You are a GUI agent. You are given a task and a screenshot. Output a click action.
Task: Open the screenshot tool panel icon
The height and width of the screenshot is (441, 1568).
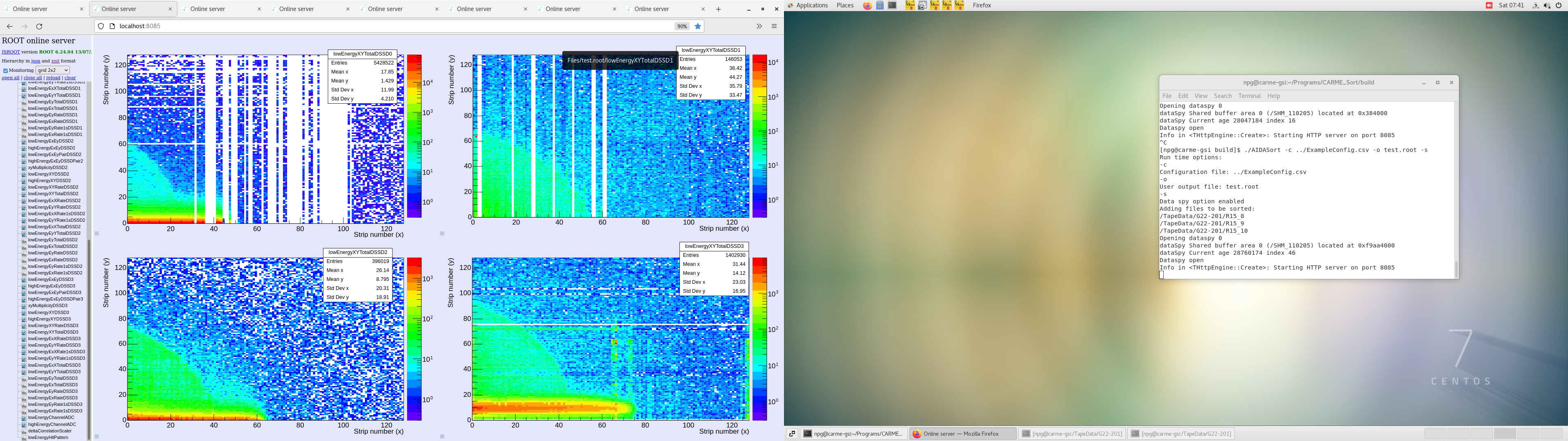click(x=922, y=5)
